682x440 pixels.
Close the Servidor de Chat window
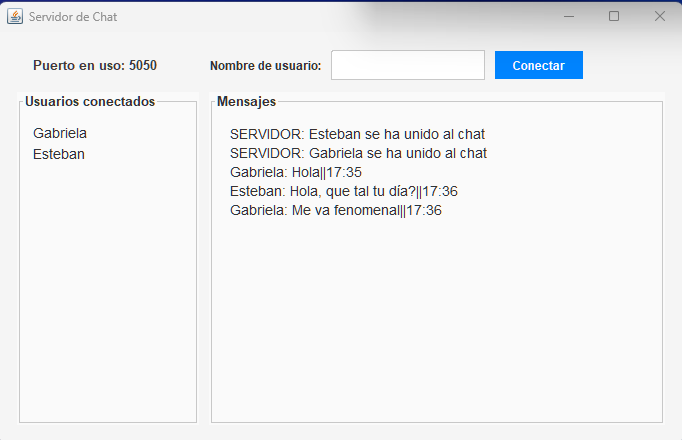coord(659,16)
